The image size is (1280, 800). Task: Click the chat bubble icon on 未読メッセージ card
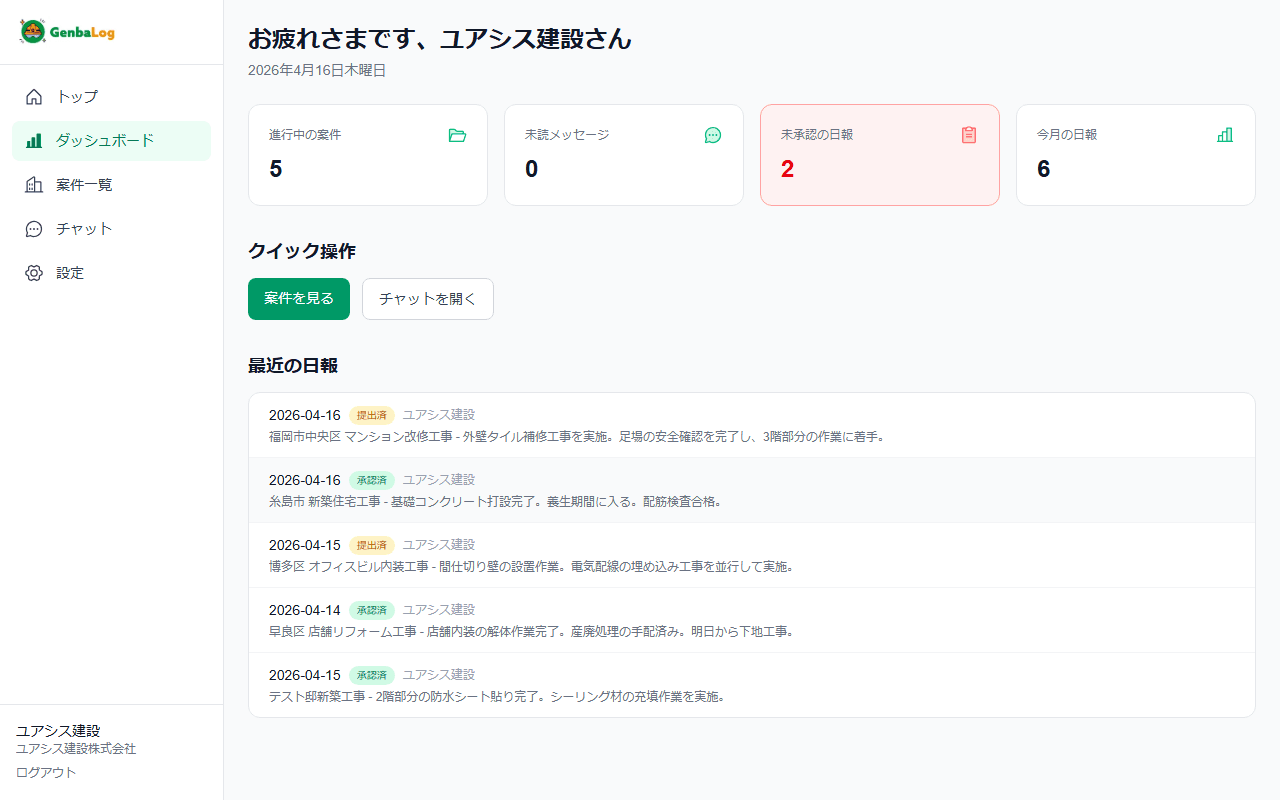(x=713, y=136)
